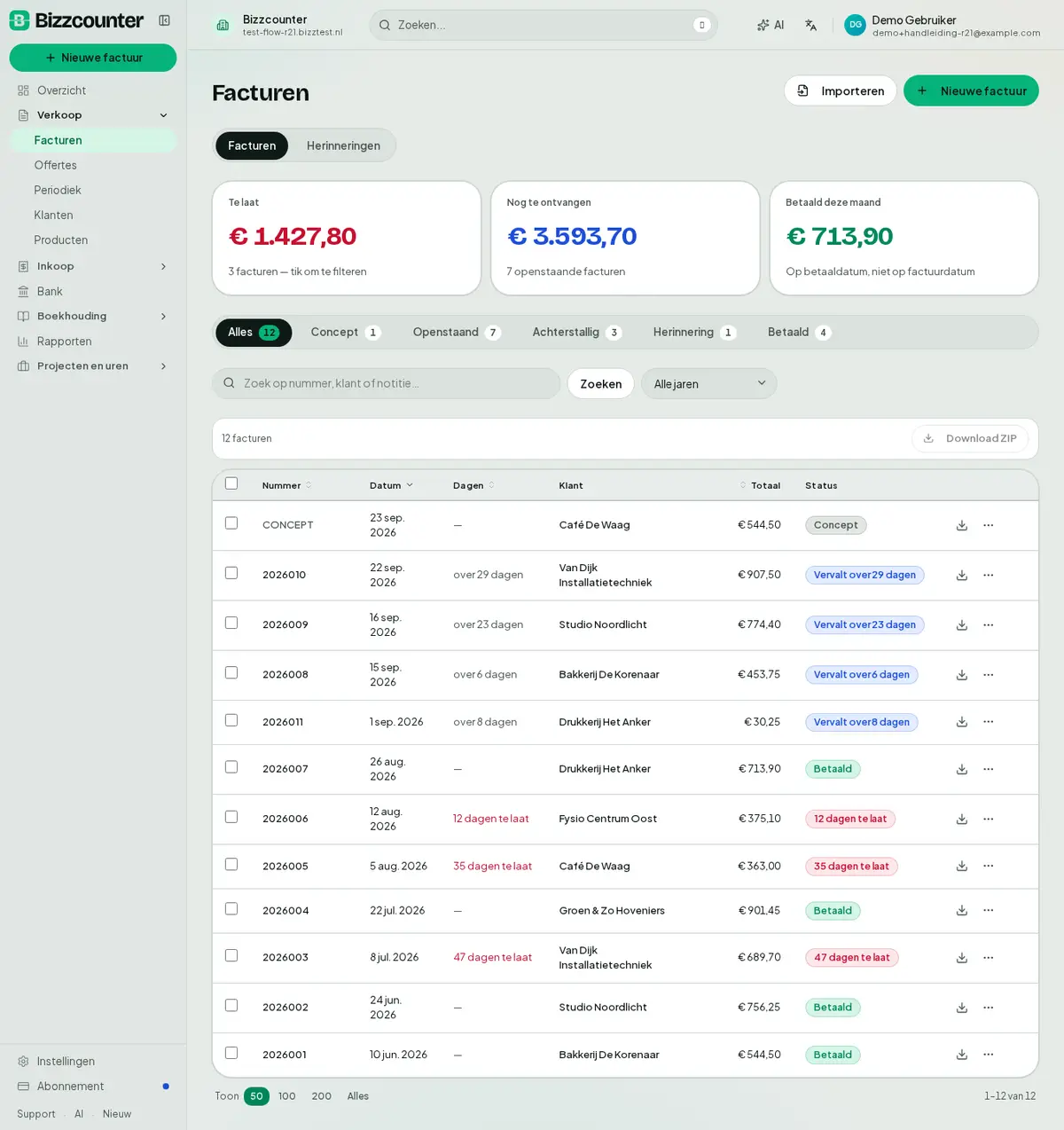This screenshot has width=1064, height=1130.
Task: Open Klanten in the sidebar
Action: click(x=53, y=215)
